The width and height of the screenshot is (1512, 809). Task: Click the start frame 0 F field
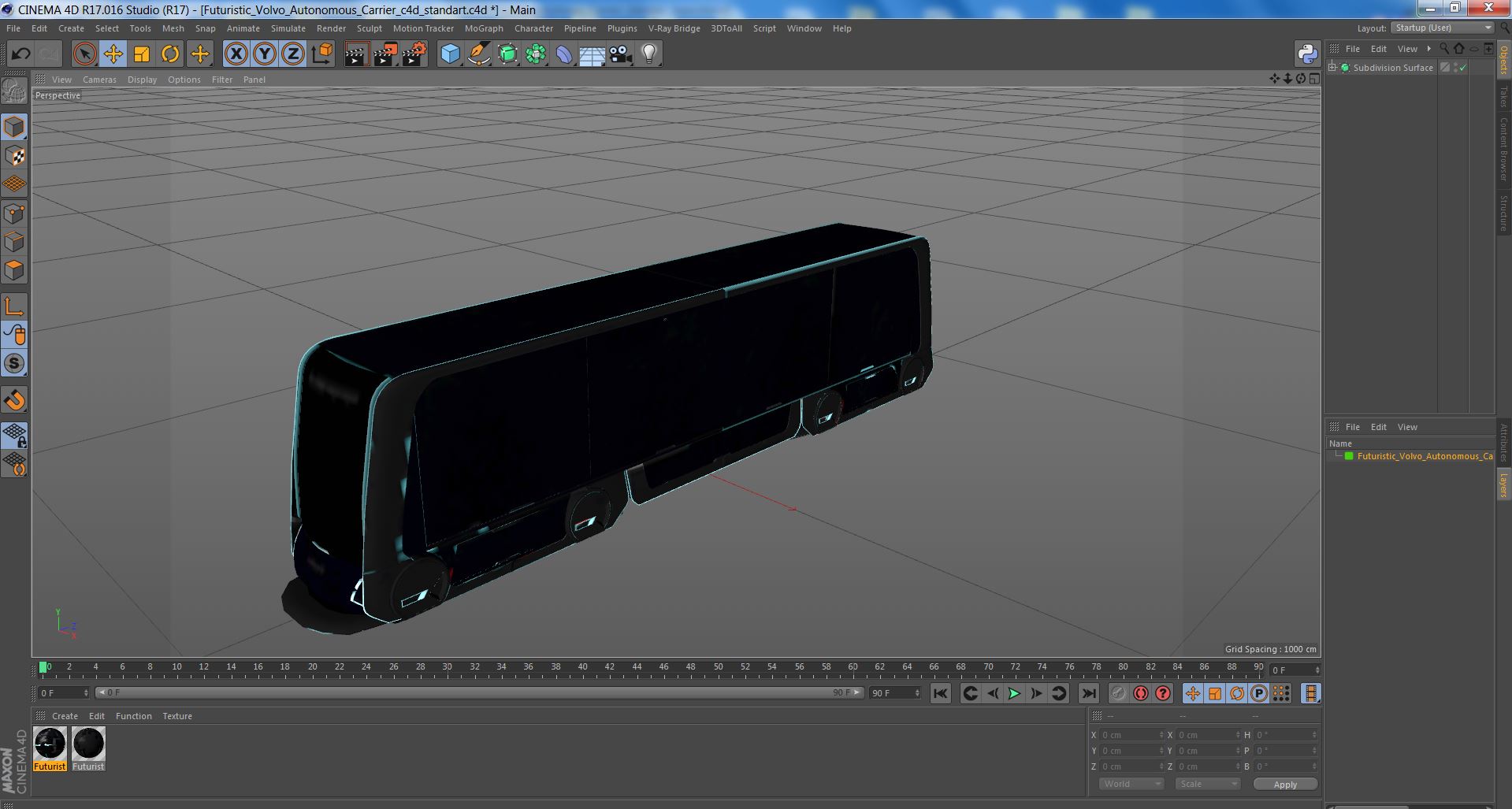[x=64, y=693]
